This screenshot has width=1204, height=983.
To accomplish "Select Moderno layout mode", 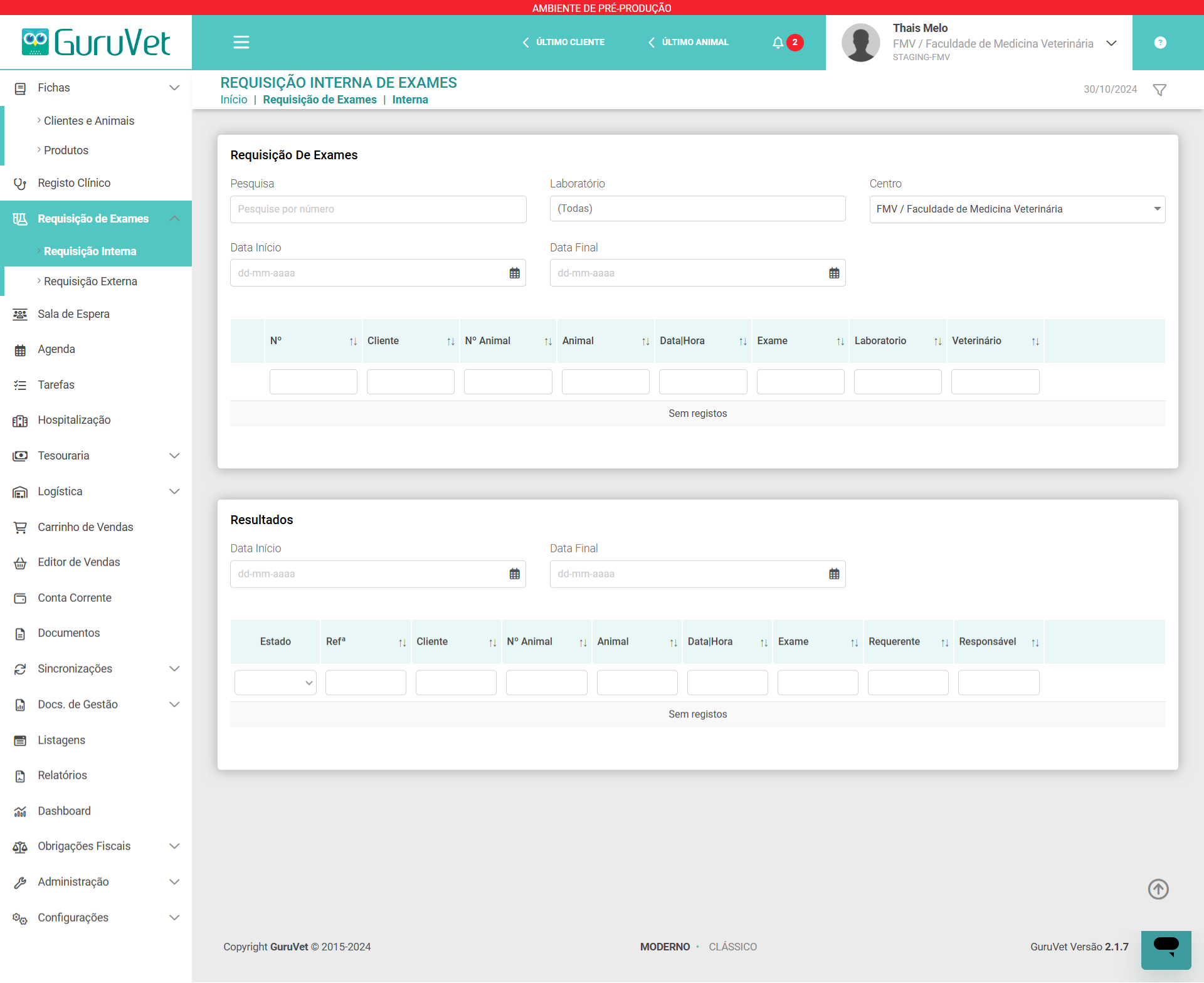I will coord(665,947).
